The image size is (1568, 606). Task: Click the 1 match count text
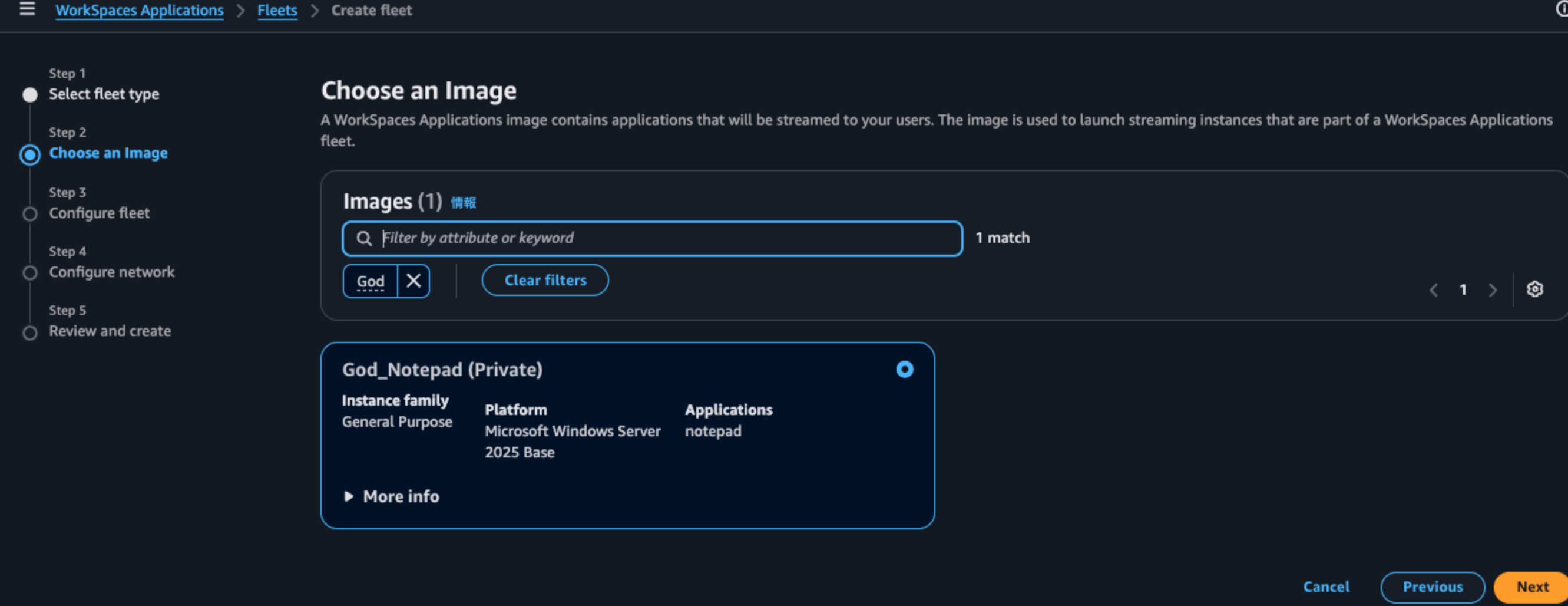point(1003,238)
